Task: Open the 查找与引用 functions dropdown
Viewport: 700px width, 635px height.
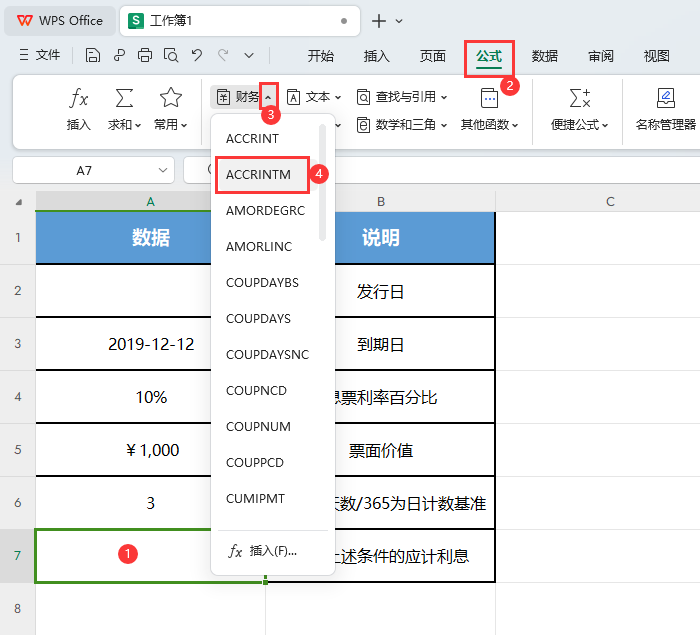Action: [x=402, y=97]
